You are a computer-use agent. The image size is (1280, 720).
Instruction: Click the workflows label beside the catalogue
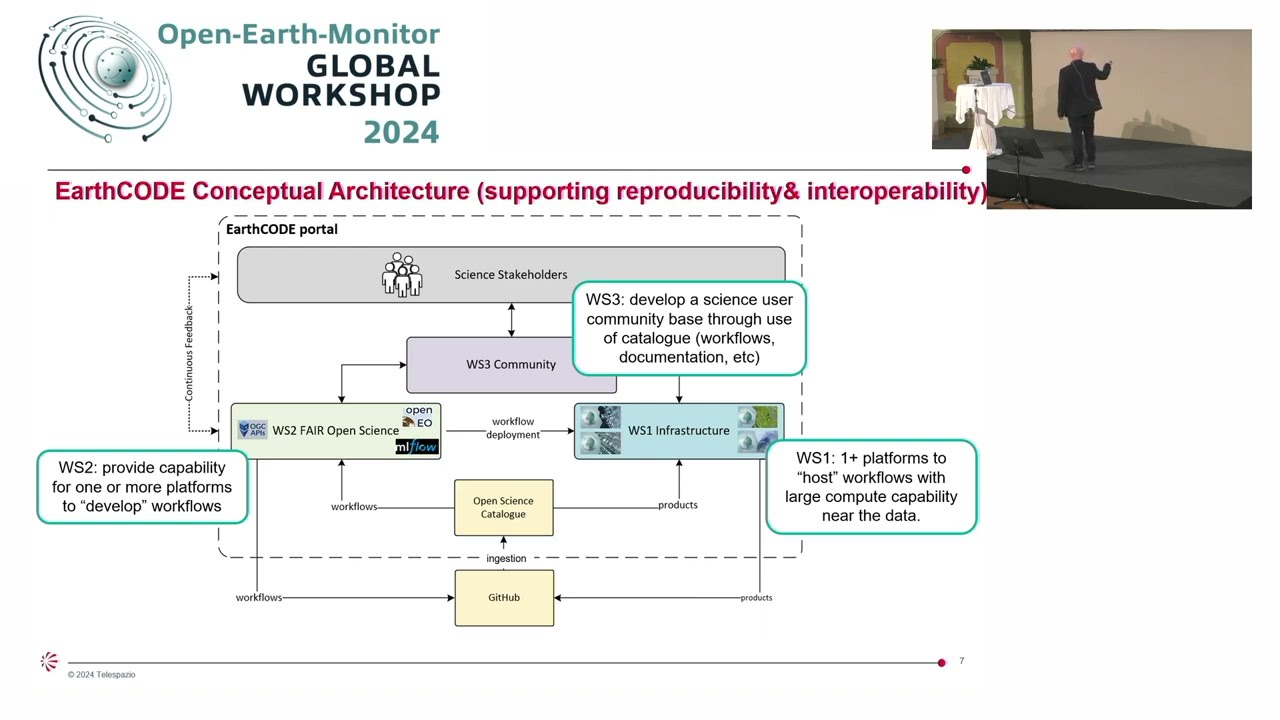tap(354, 507)
